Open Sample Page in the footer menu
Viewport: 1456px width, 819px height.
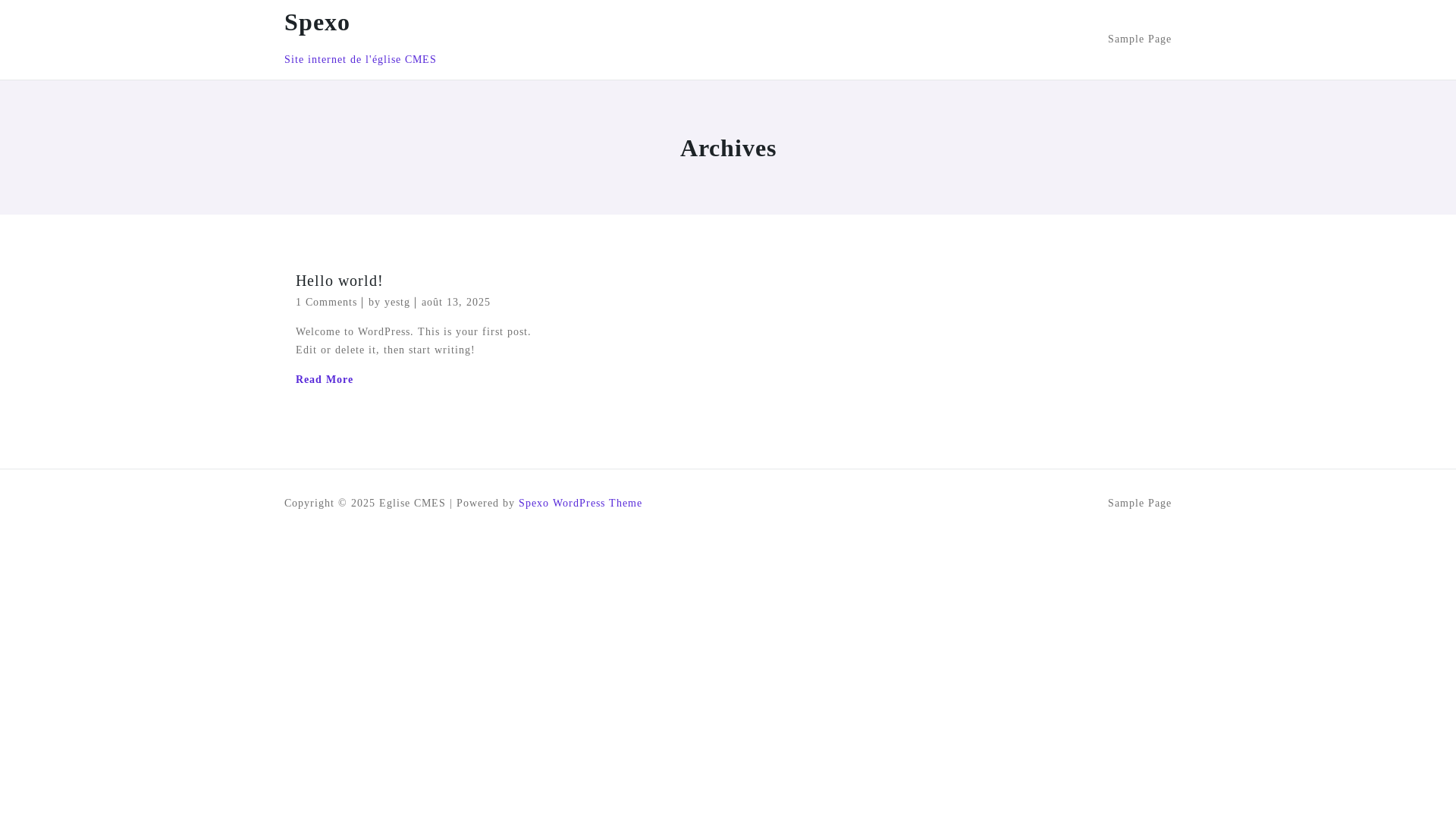1139,504
